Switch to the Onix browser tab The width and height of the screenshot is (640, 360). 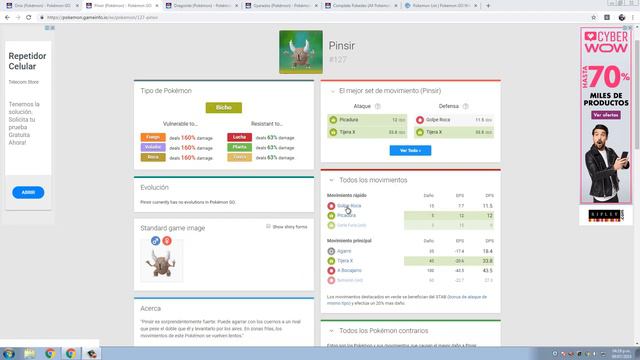(42, 6)
